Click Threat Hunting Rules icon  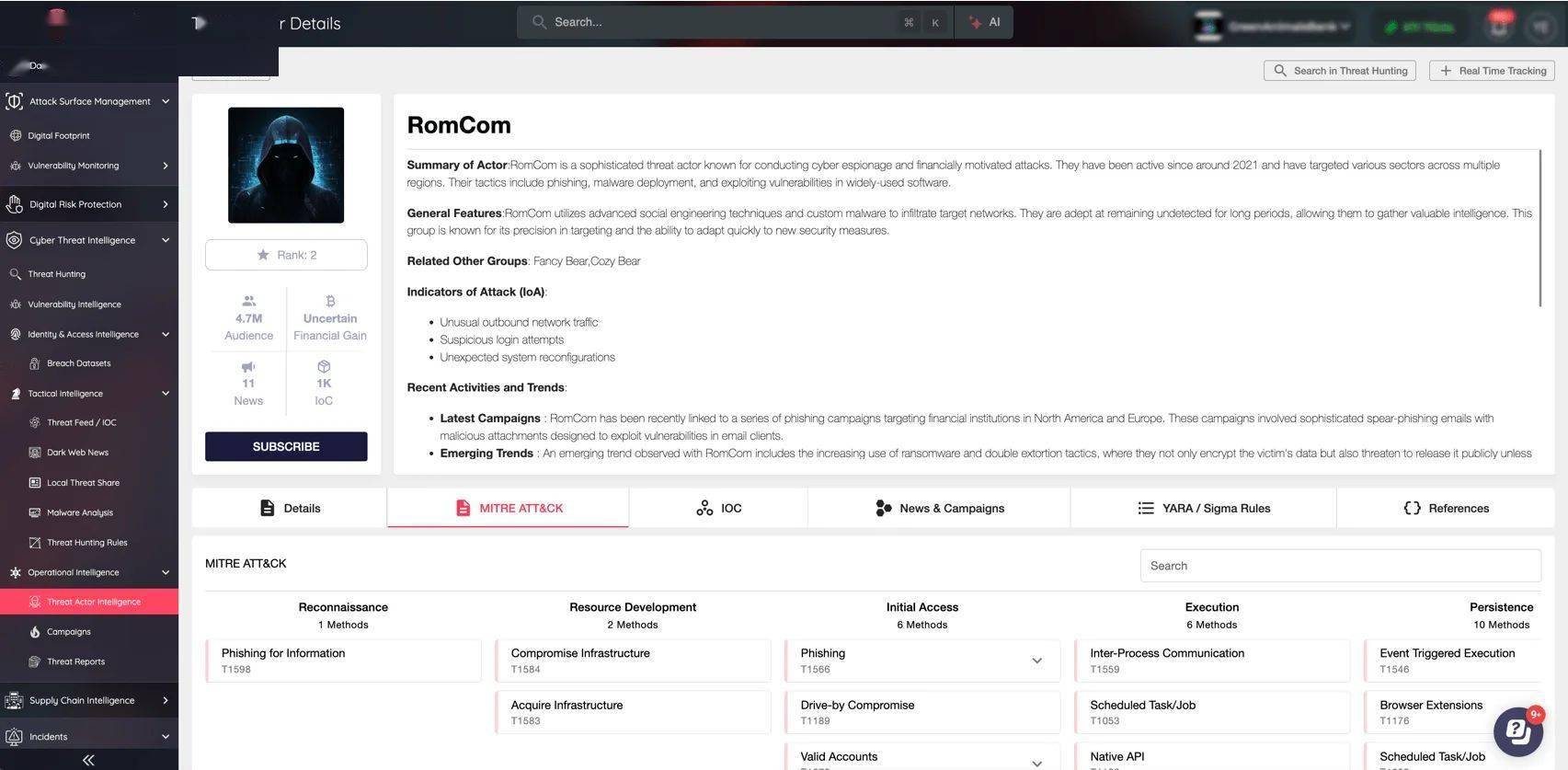[x=34, y=543]
